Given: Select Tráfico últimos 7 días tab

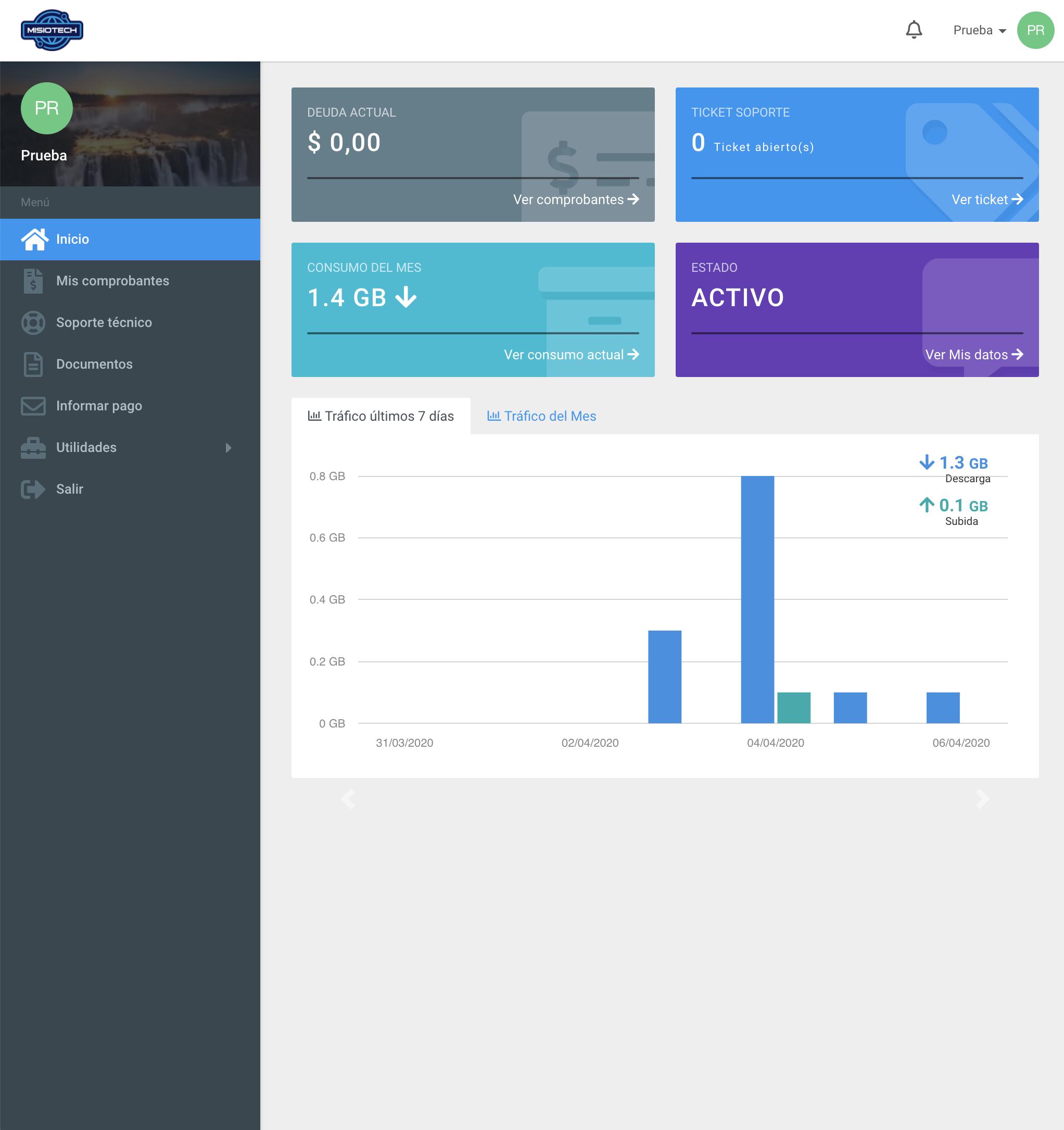Looking at the screenshot, I should pos(381,416).
